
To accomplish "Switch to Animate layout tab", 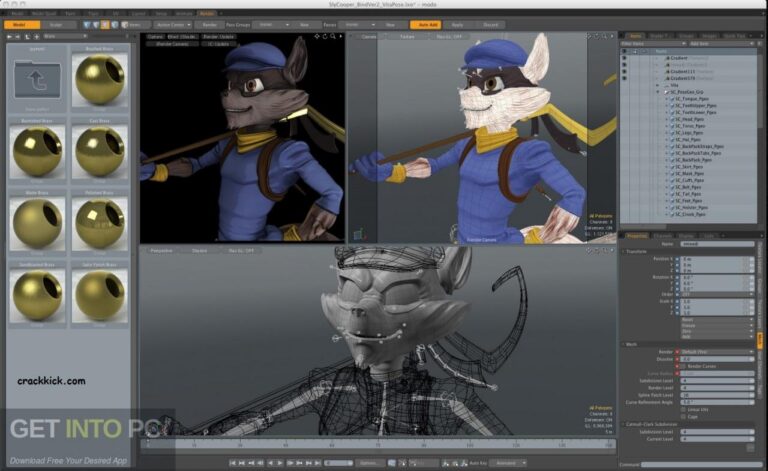I will tap(185, 13).
